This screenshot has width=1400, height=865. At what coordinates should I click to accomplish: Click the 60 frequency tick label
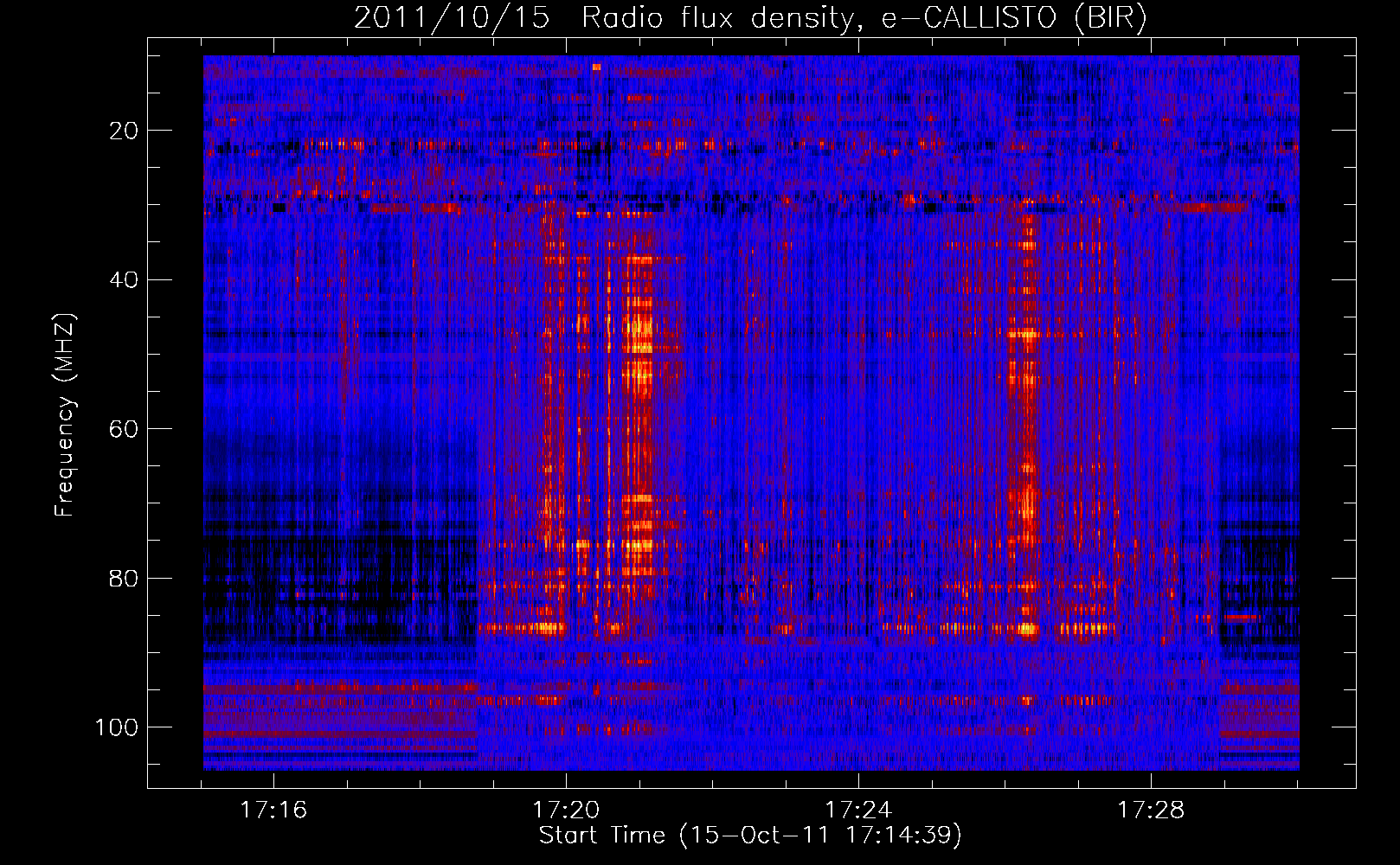pos(125,429)
